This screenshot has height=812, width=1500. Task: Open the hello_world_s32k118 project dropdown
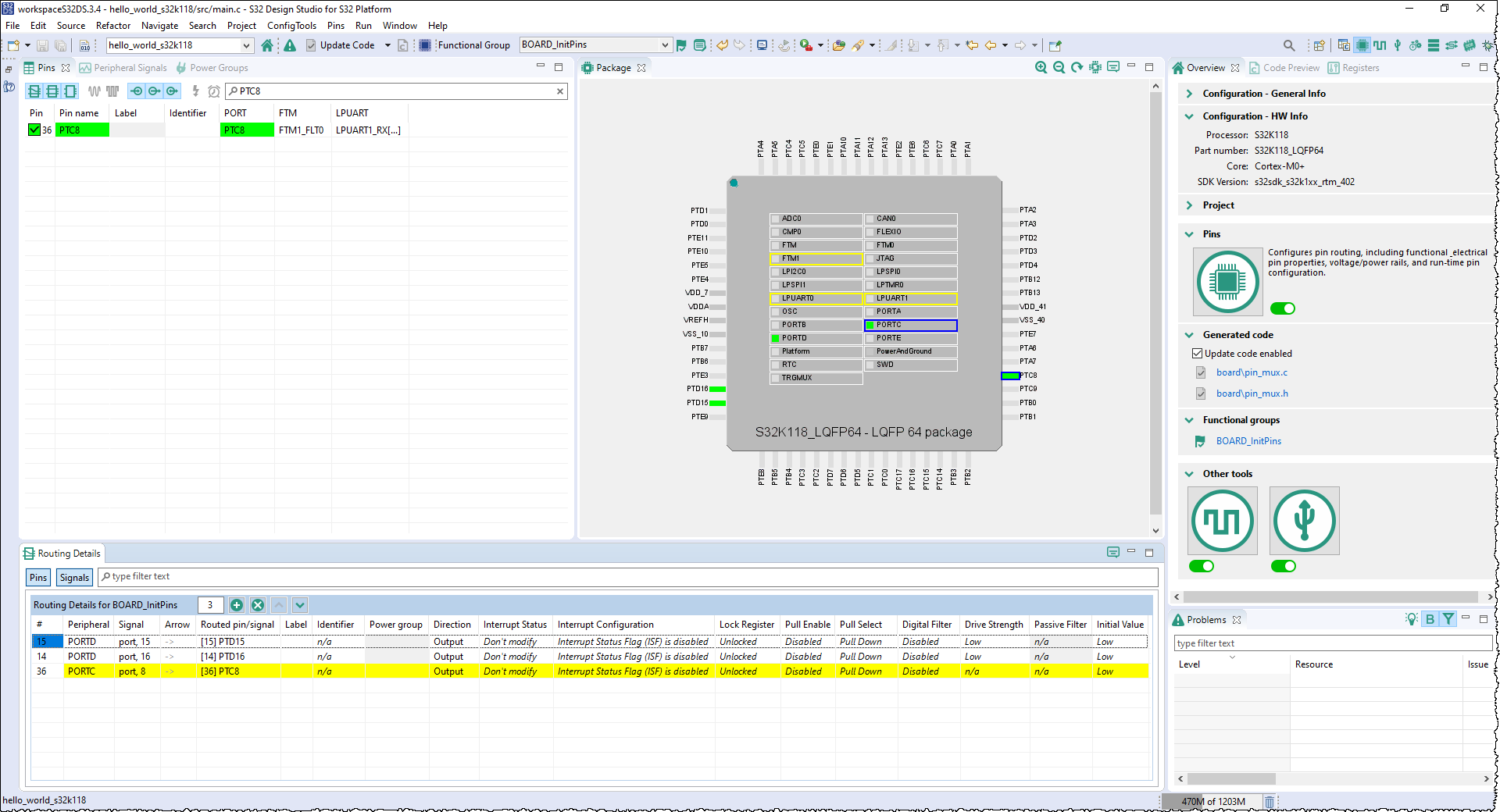pos(248,45)
